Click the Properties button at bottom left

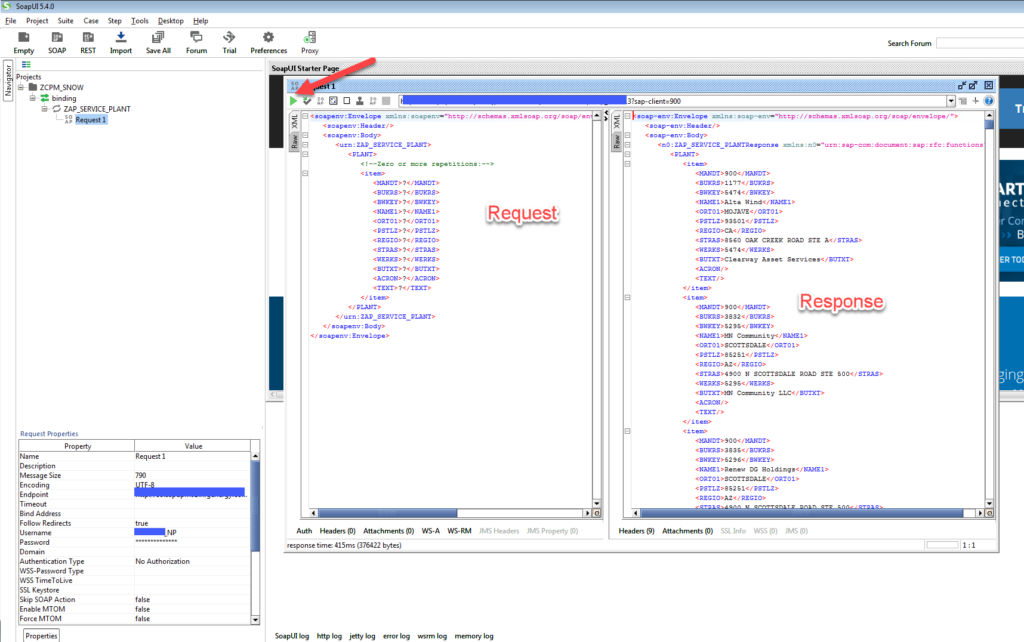pos(41,635)
